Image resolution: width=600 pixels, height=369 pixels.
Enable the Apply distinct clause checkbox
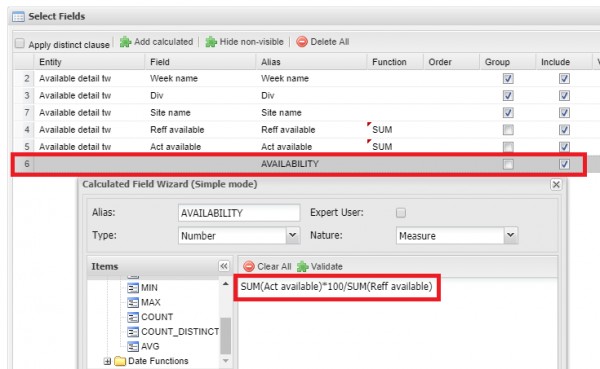click(20, 43)
